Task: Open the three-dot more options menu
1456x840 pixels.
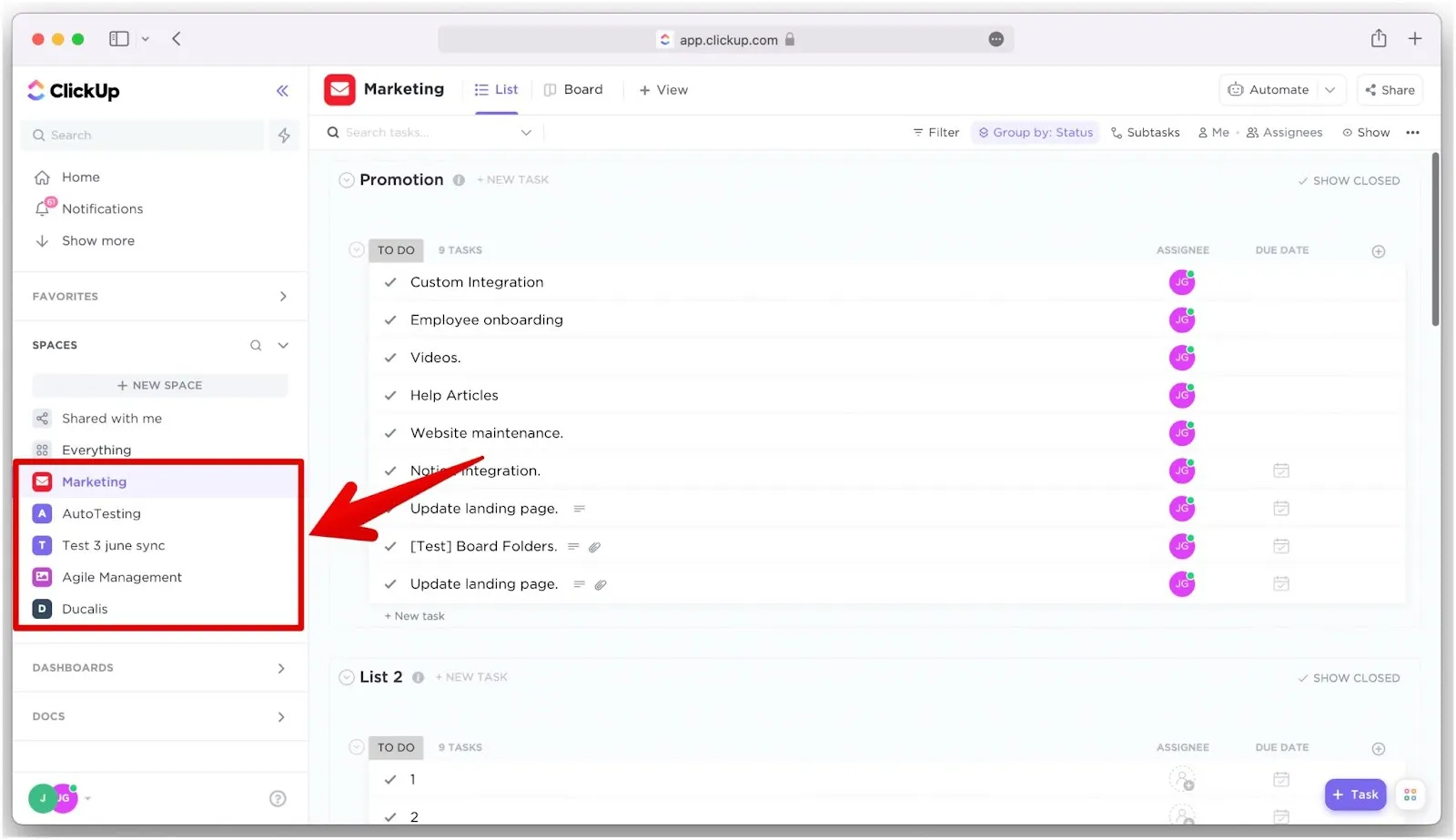Action: click(1411, 133)
